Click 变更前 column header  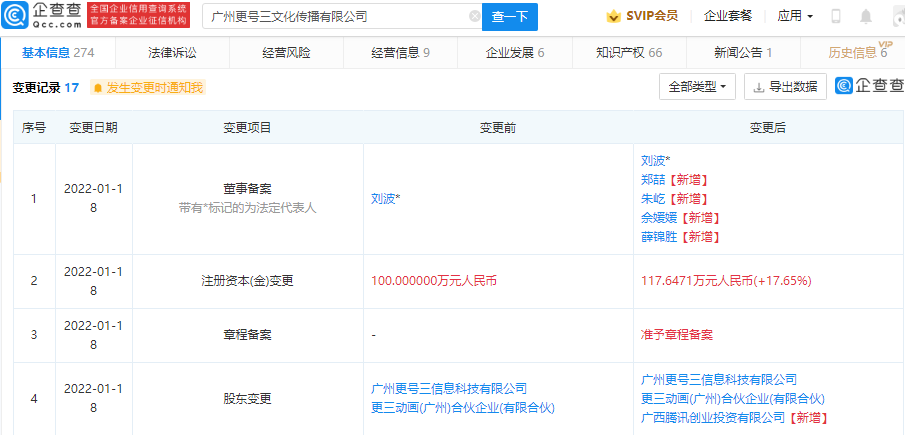498,128
